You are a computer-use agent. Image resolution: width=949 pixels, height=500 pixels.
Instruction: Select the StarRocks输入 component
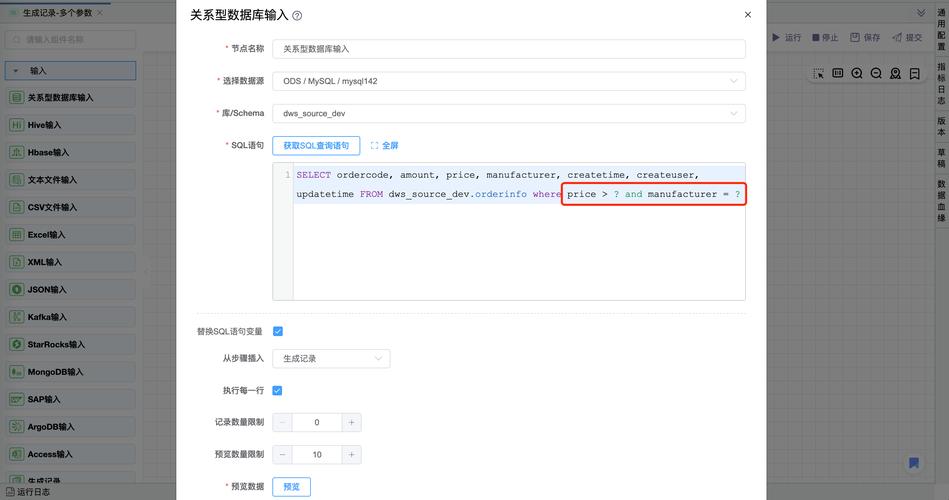(71, 344)
